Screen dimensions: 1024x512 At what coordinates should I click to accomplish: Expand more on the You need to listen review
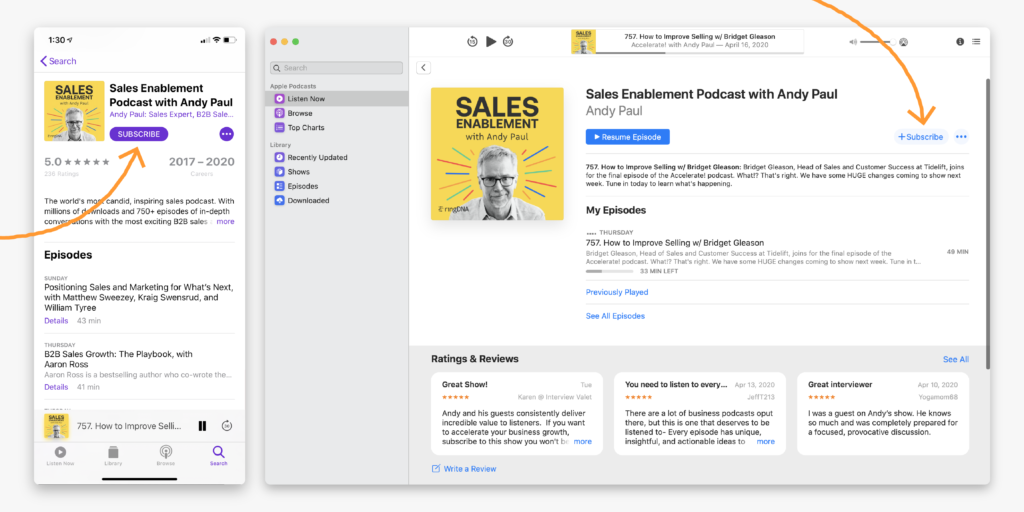pyautogui.click(x=765, y=441)
